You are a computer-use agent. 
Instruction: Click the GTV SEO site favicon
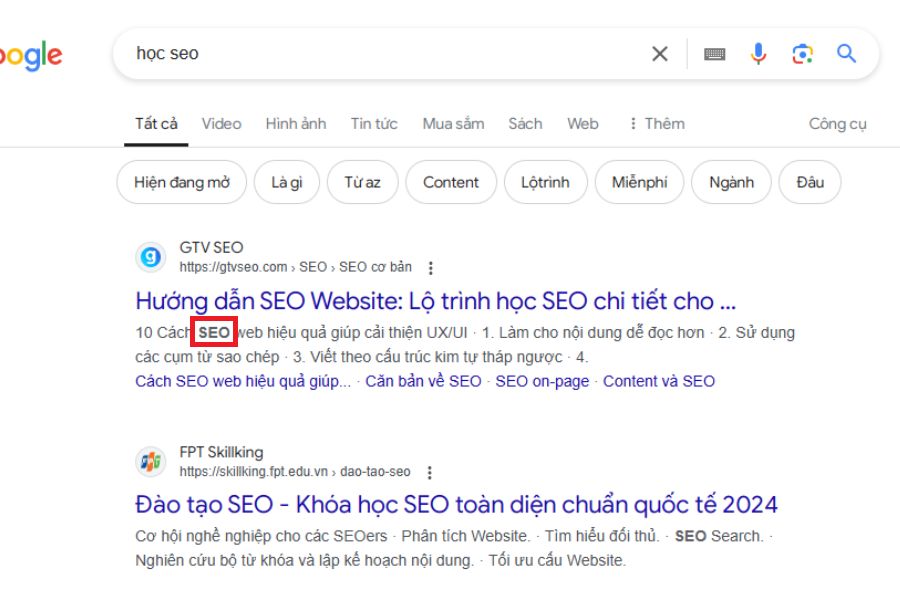pyautogui.click(x=150, y=257)
